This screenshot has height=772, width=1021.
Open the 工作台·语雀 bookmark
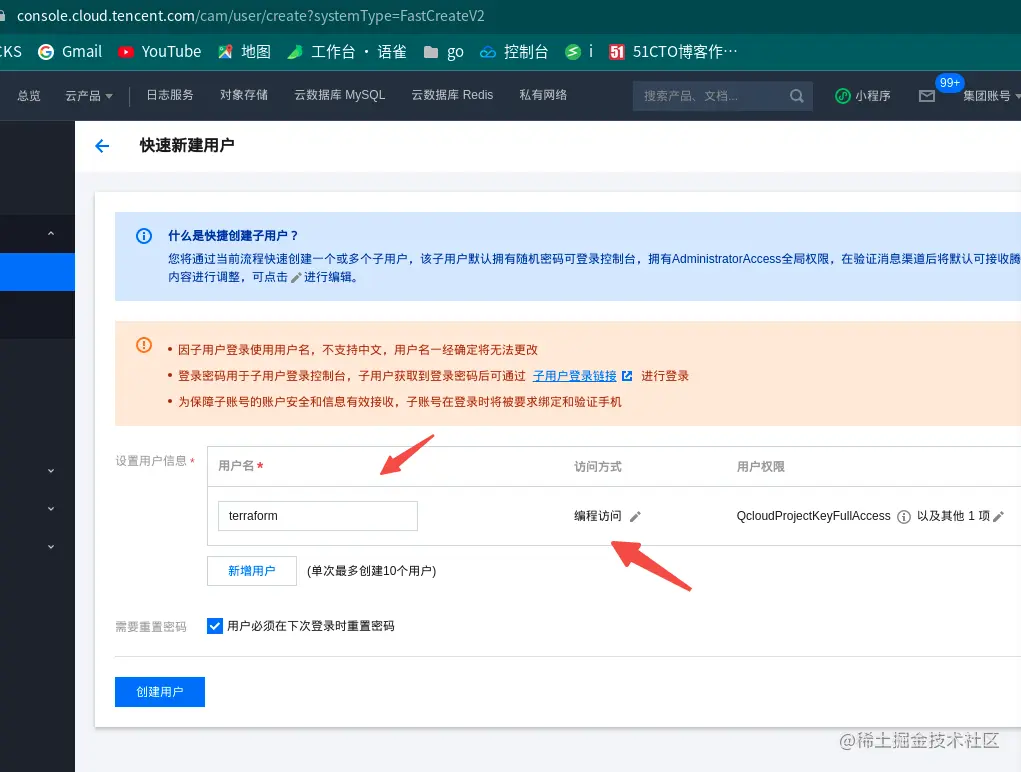tap(347, 51)
